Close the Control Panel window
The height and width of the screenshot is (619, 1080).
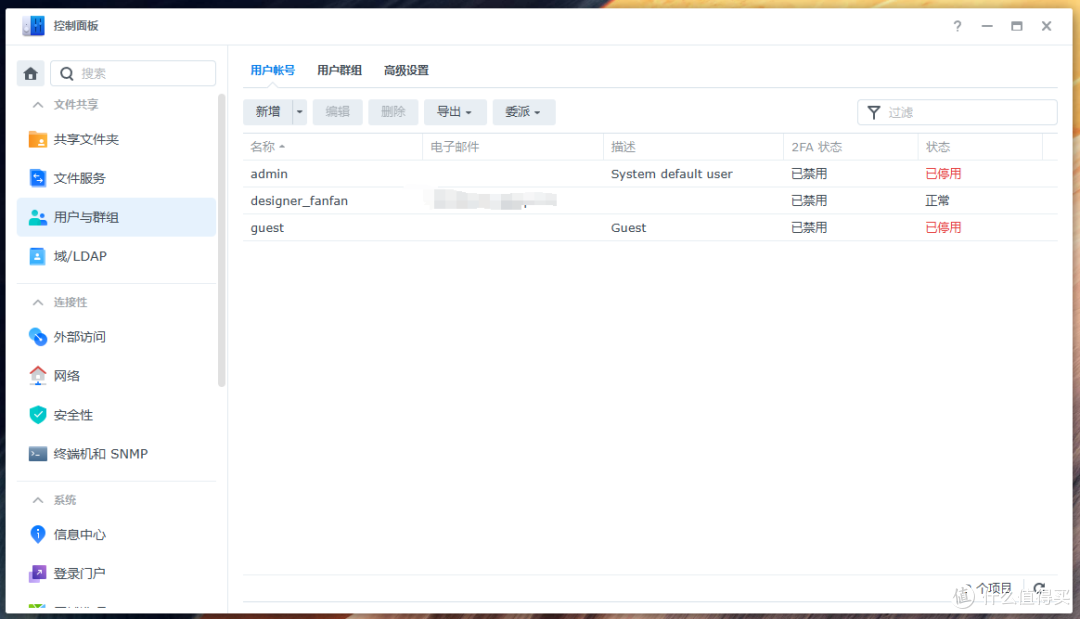tap(1046, 26)
